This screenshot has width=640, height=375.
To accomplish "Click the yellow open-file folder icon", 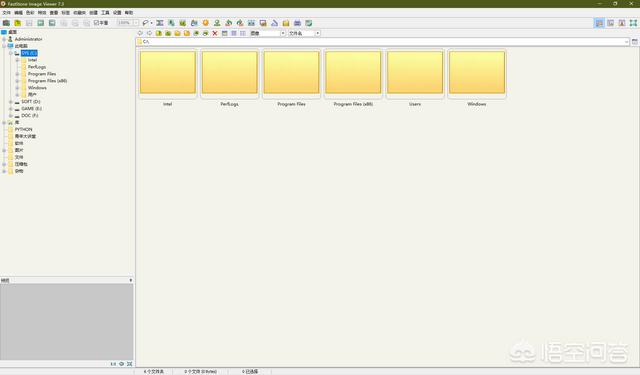I will [18, 23].
